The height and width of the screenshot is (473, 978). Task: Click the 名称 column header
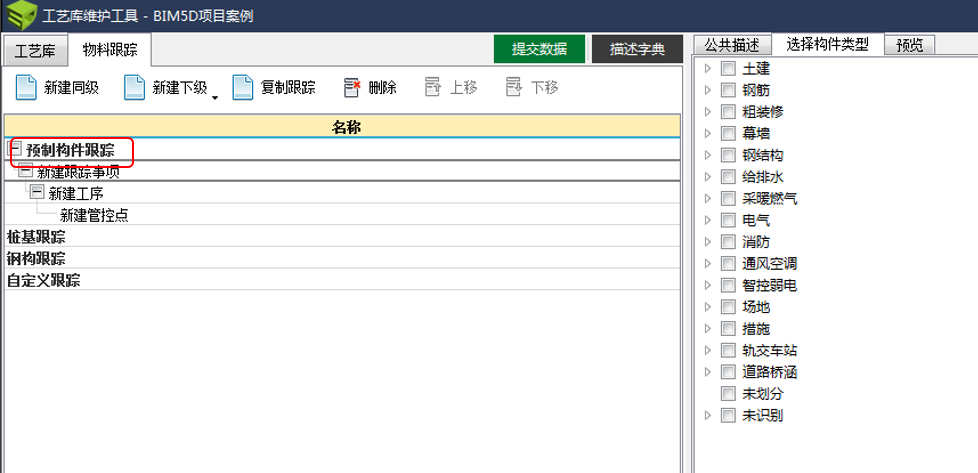[342, 127]
